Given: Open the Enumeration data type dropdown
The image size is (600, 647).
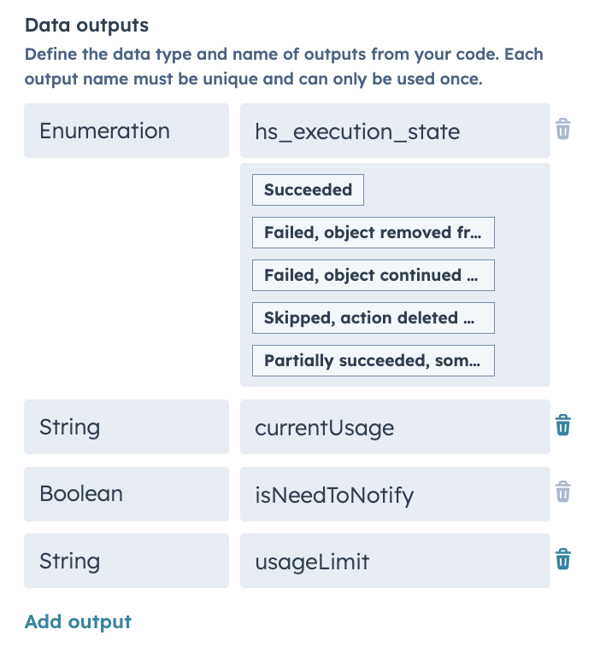Looking at the screenshot, I should (x=126, y=131).
